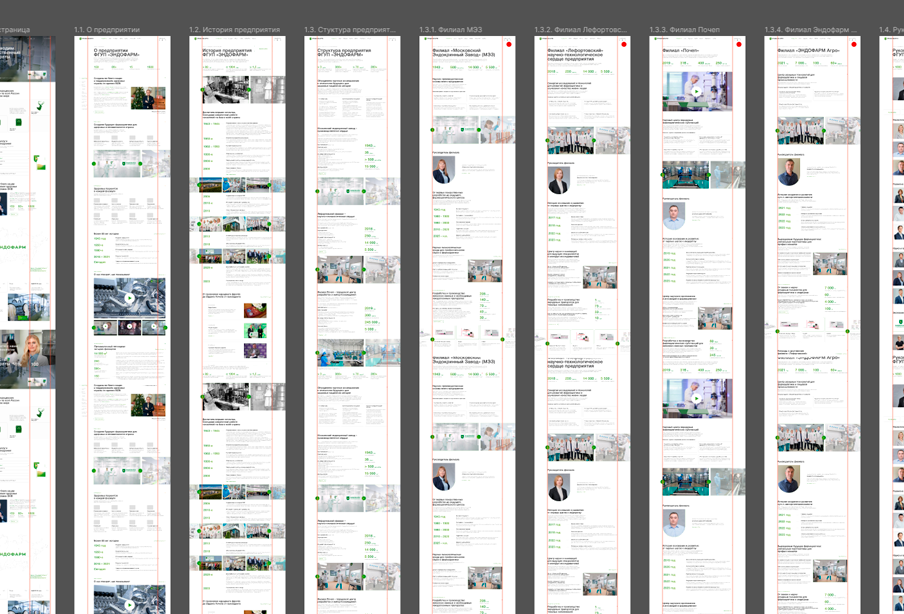Select the topmost man's round portrait in Филиал Эндофарм Агро
904x614 pixels.
point(790,172)
